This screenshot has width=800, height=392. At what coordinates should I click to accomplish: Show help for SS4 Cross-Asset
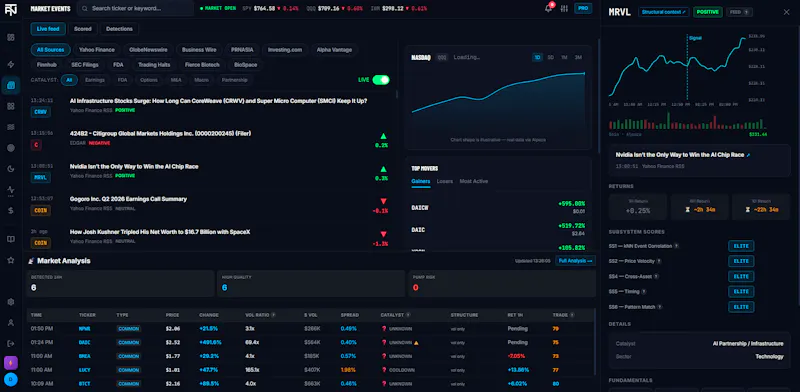656,277
